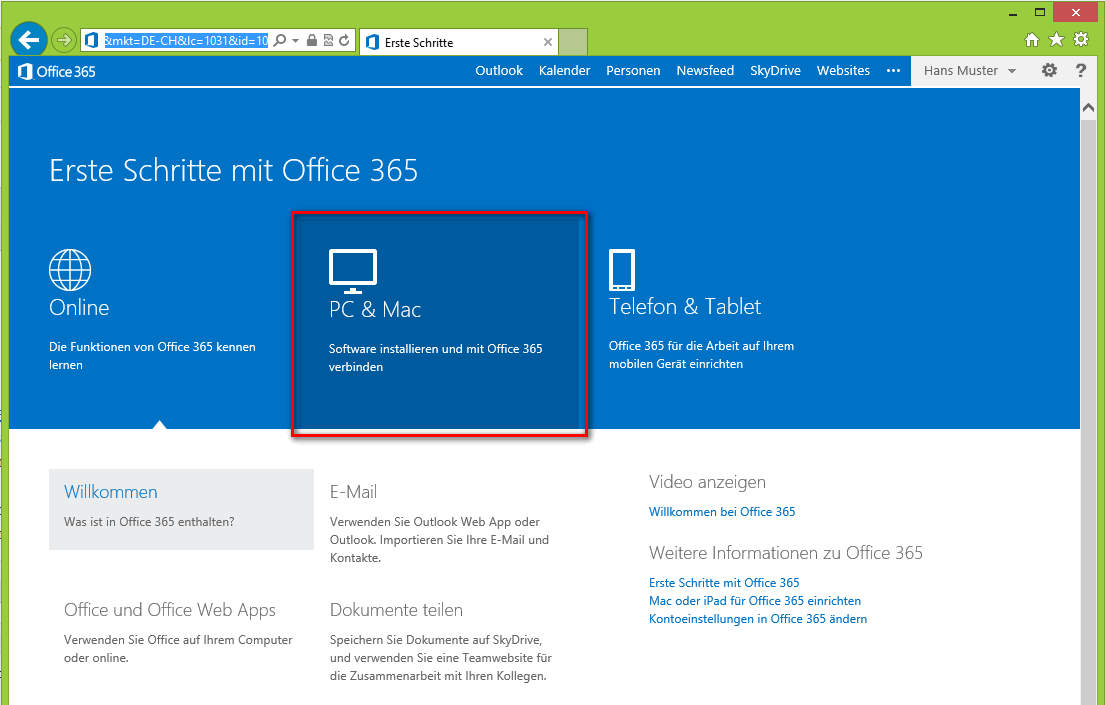Open SkyDrive from the navigation bar
The height and width of the screenshot is (705, 1105).
775,70
